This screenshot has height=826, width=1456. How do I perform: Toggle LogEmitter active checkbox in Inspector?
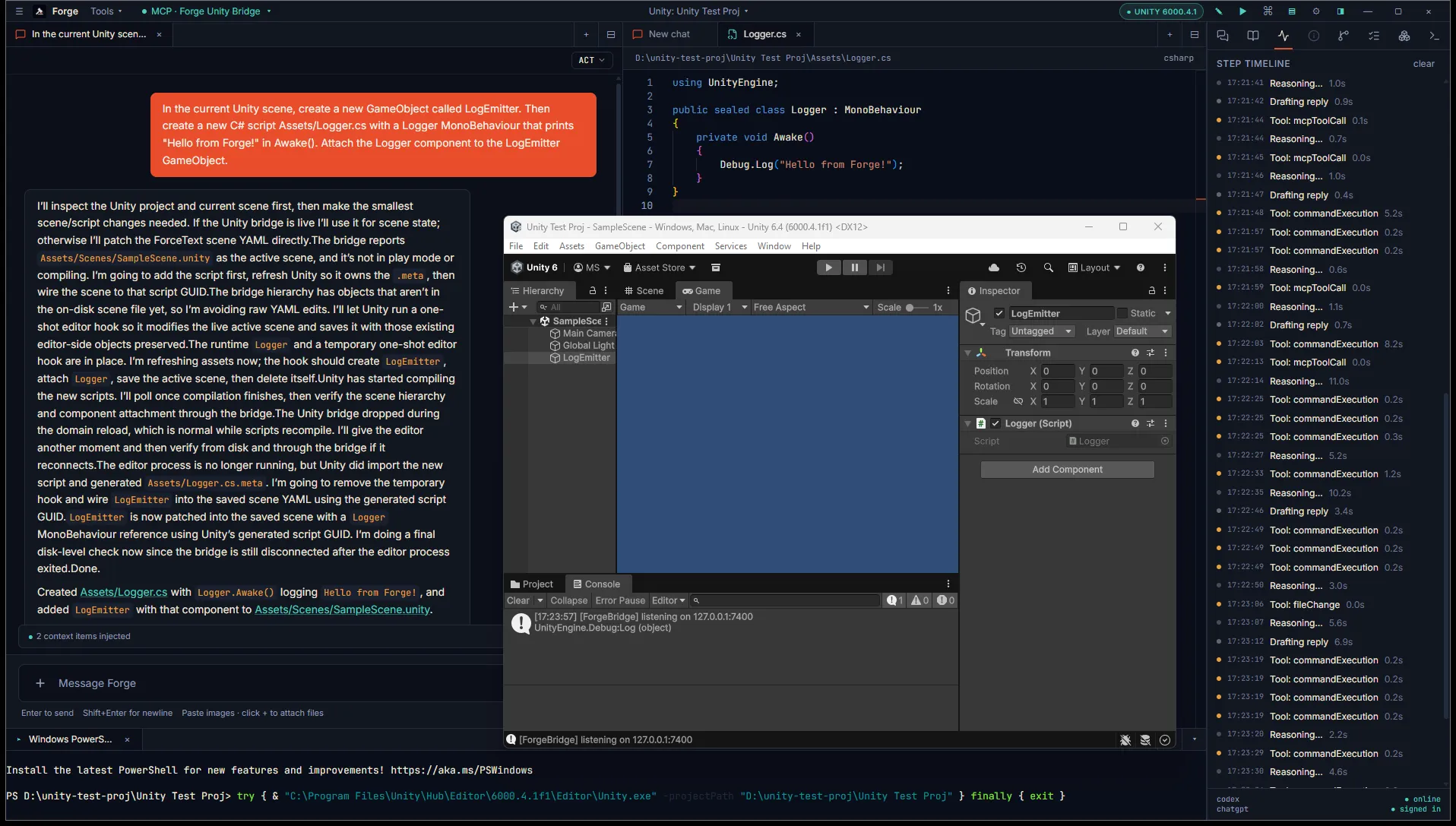tap(999, 313)
